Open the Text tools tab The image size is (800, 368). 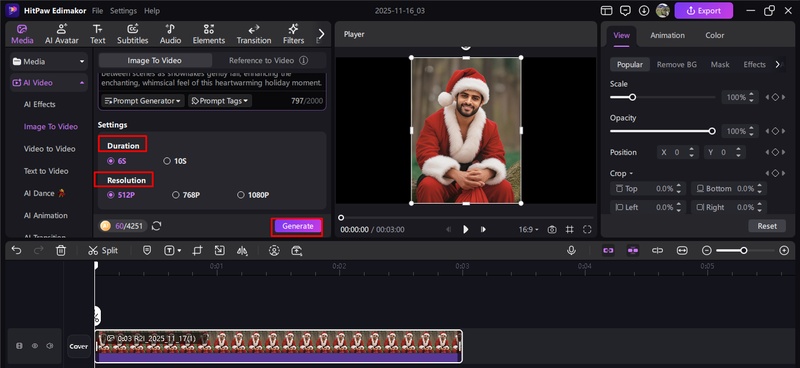tap(97, 34)
